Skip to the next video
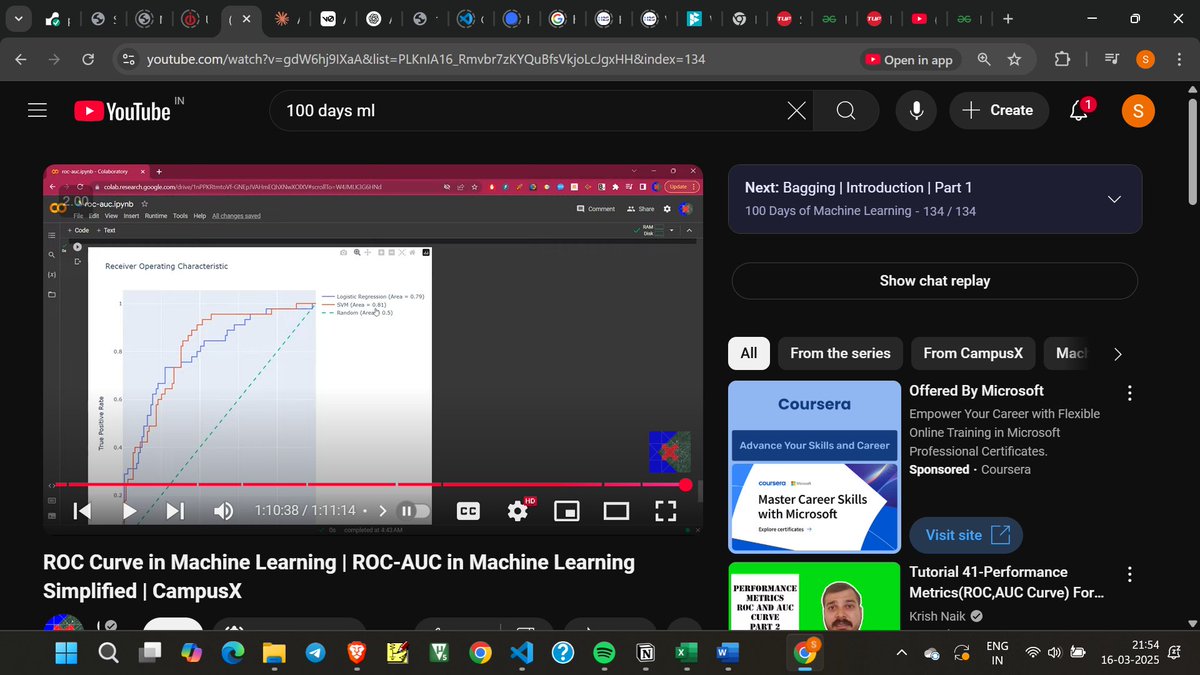The image size is (1200, 675). [x=175, y=511]
